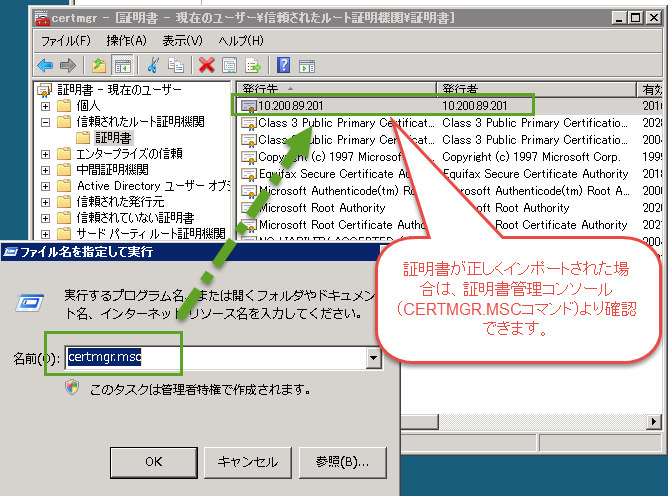
Task: Click キャンセル in the Run dialog
Action: 248,462
